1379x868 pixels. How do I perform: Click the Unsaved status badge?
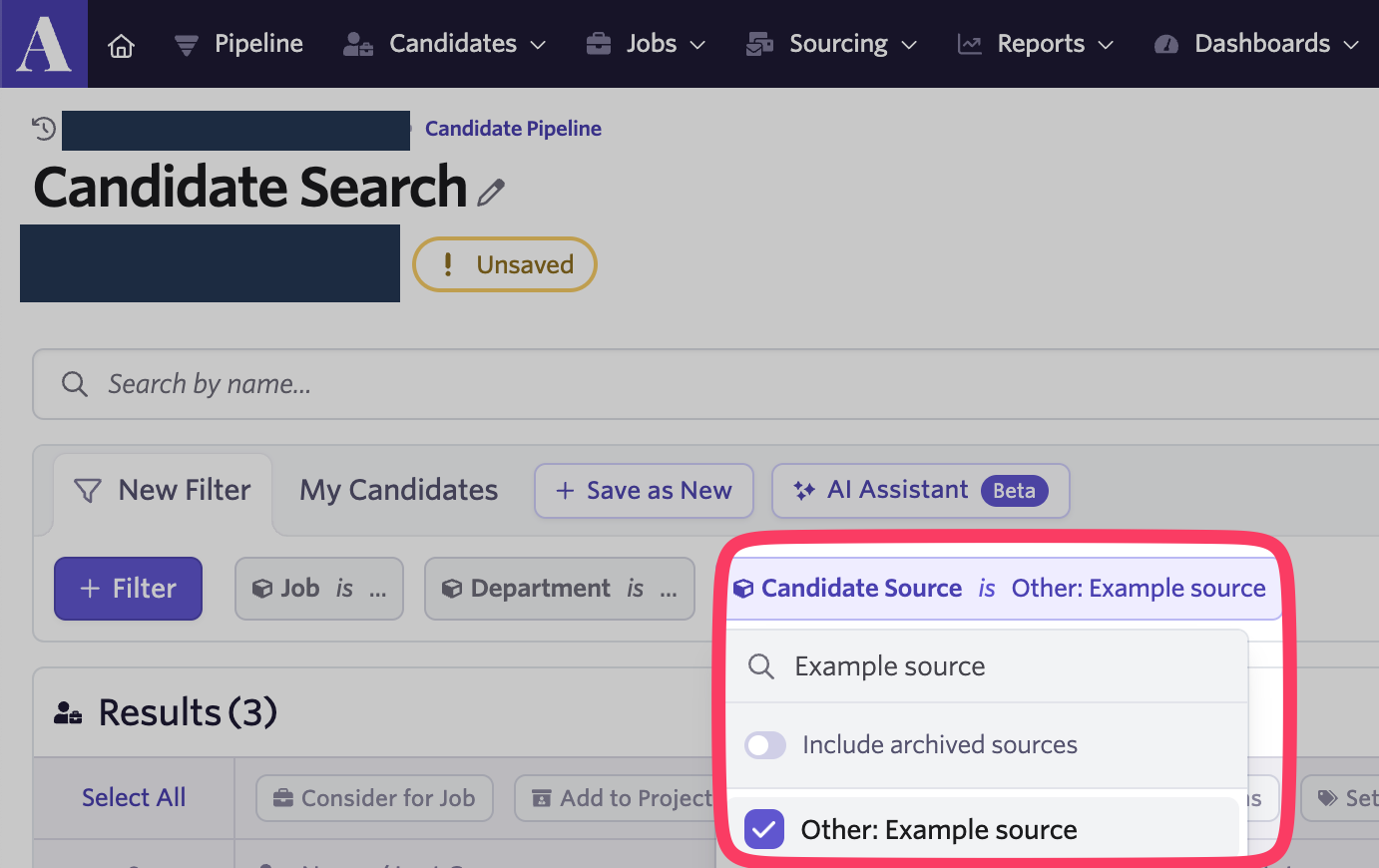(x=505, y=264)
